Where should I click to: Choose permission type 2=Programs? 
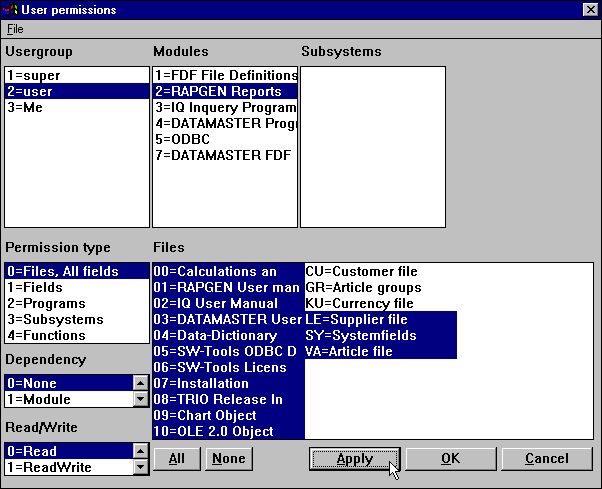coord(77,303)
